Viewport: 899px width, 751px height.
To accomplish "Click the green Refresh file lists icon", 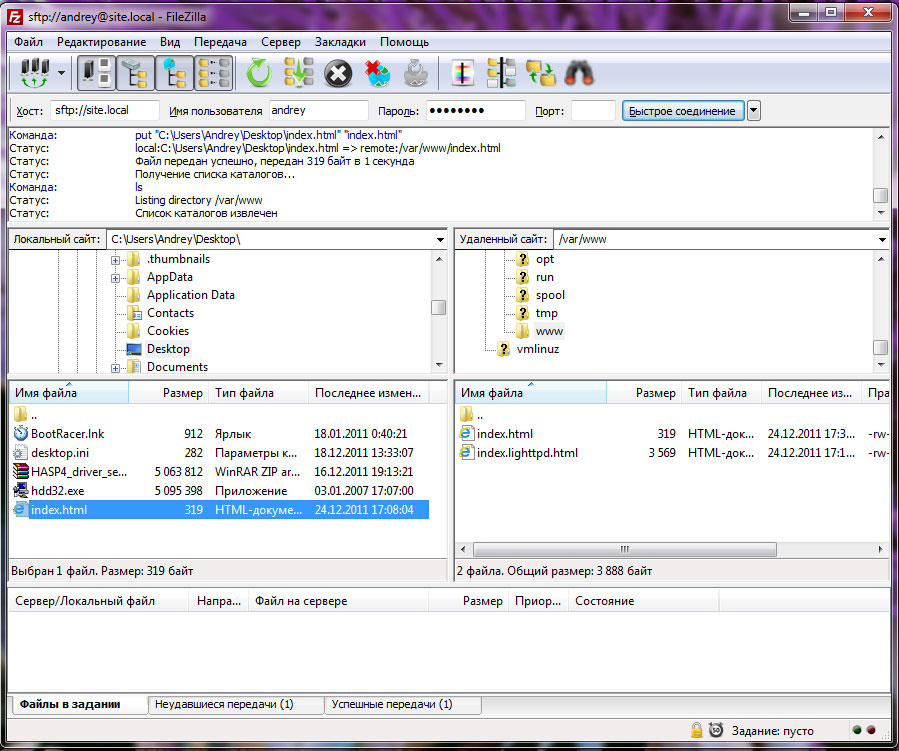I will [259, 73].
